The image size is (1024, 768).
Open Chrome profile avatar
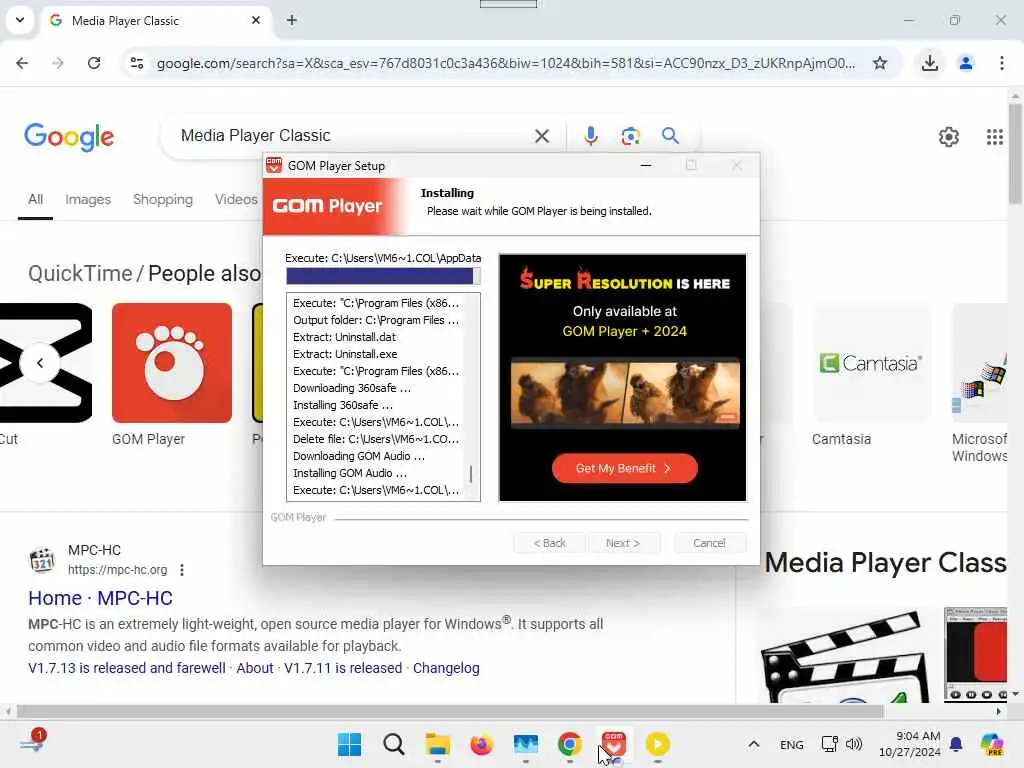[966, 63]
